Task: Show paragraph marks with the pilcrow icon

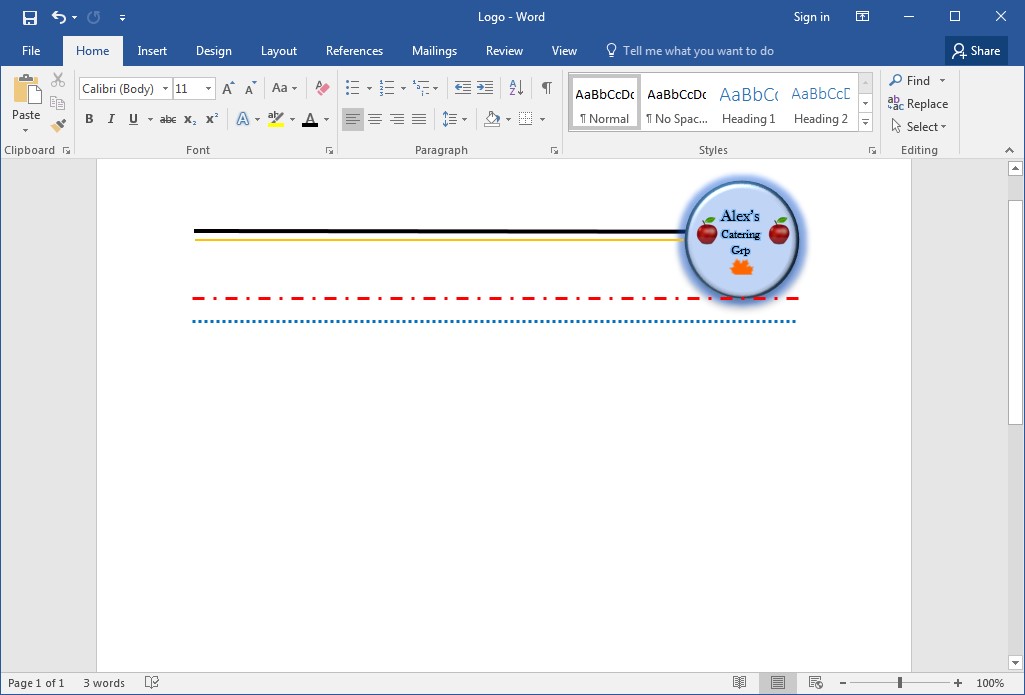Action: pos(546,89)
